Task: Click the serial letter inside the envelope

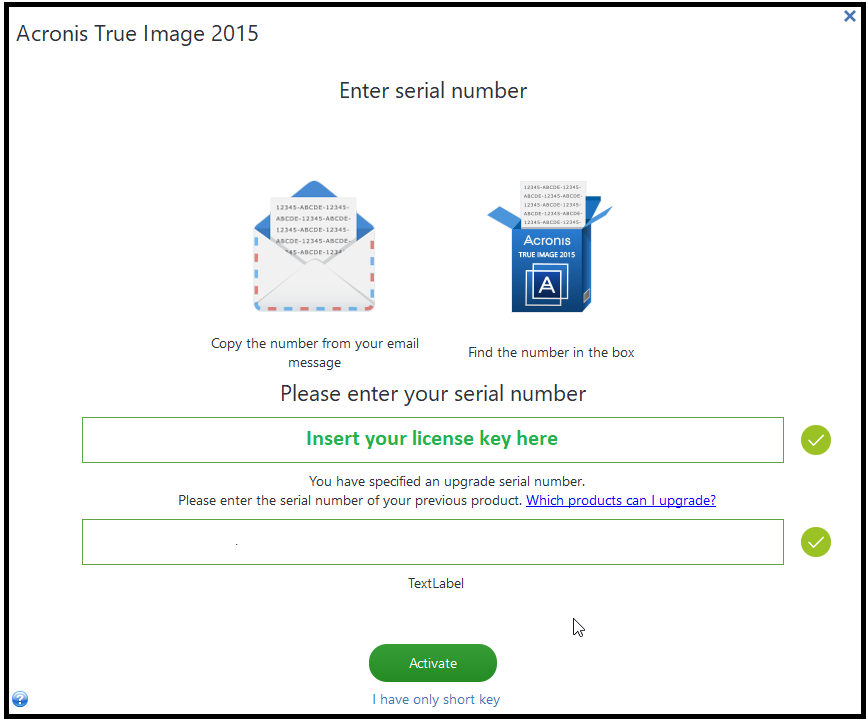Action: [313, 228]
